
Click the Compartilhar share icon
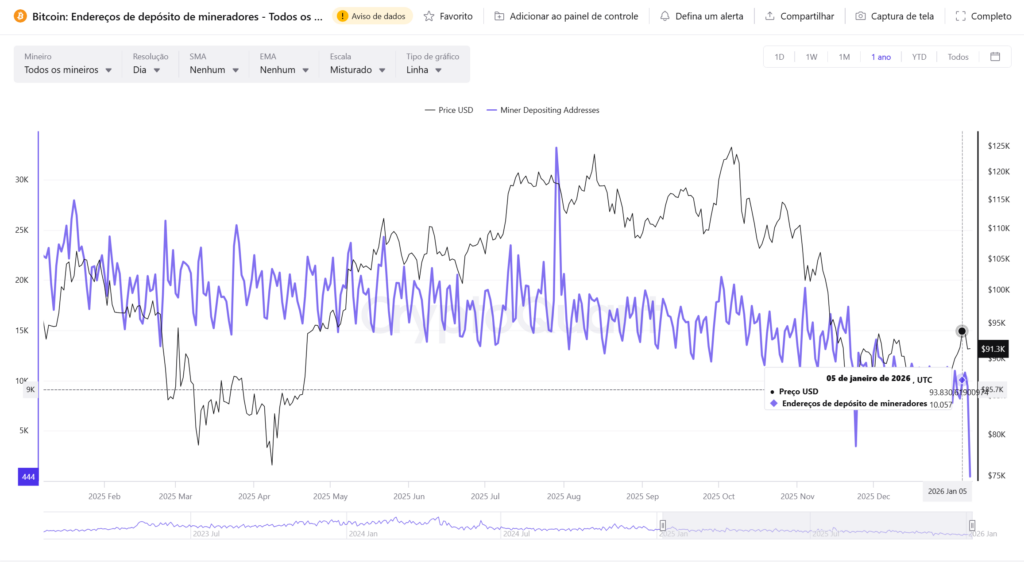pyautogui.click(x=769, y=16)
